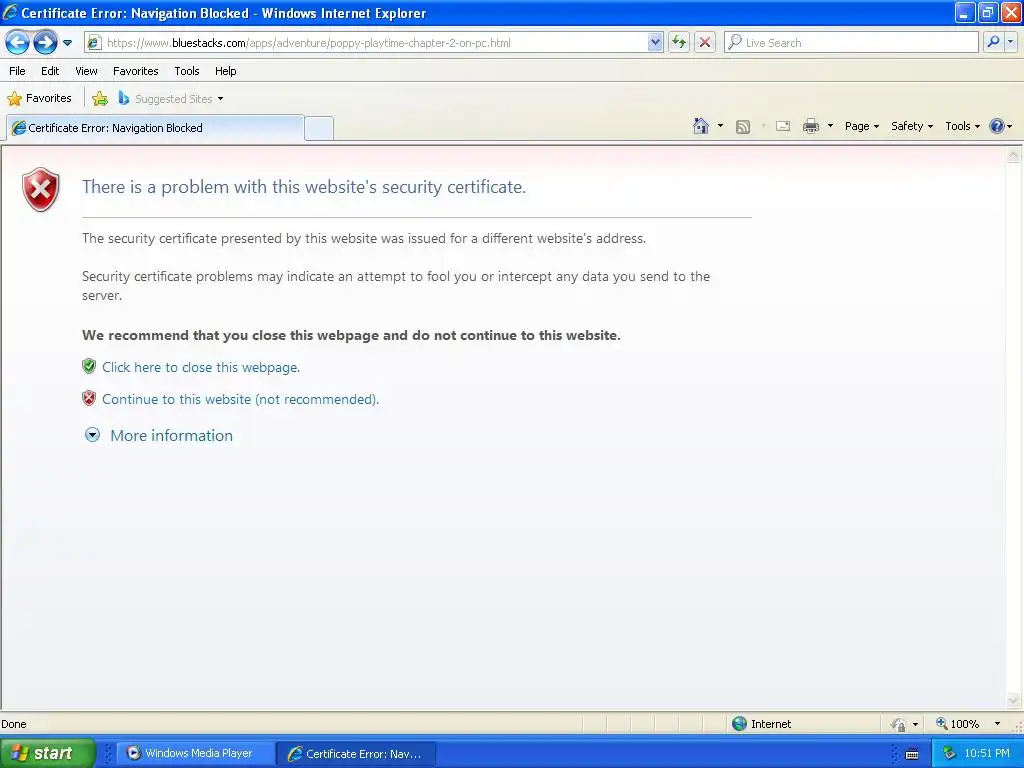Run search with the magnifier button

[x=993, y=42]
